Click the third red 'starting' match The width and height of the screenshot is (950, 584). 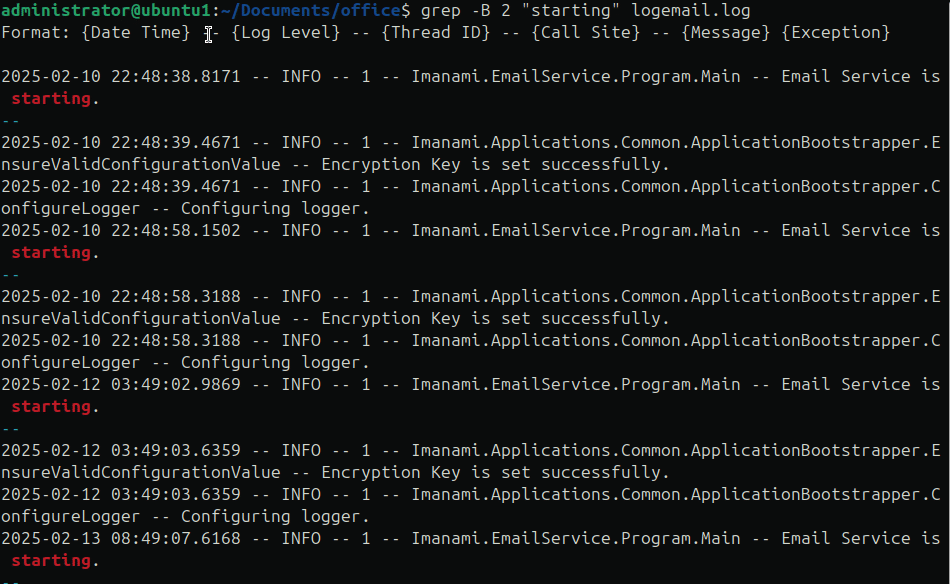[x=51, y=406]
